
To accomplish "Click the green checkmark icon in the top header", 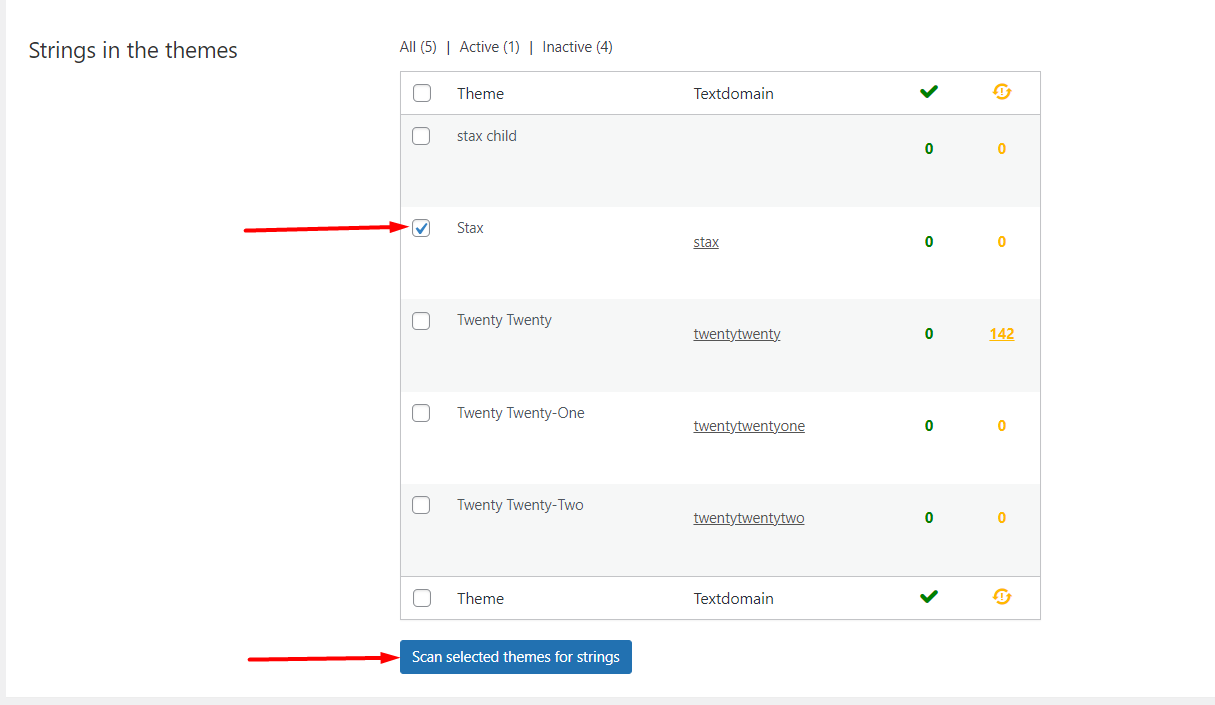I will tap(928, 92).
